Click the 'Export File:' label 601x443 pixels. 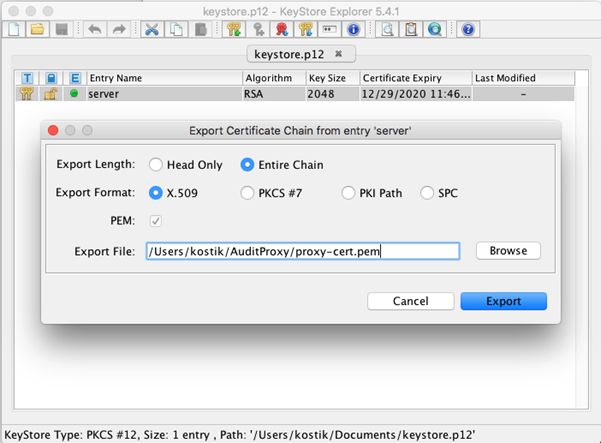click(105, 251)
